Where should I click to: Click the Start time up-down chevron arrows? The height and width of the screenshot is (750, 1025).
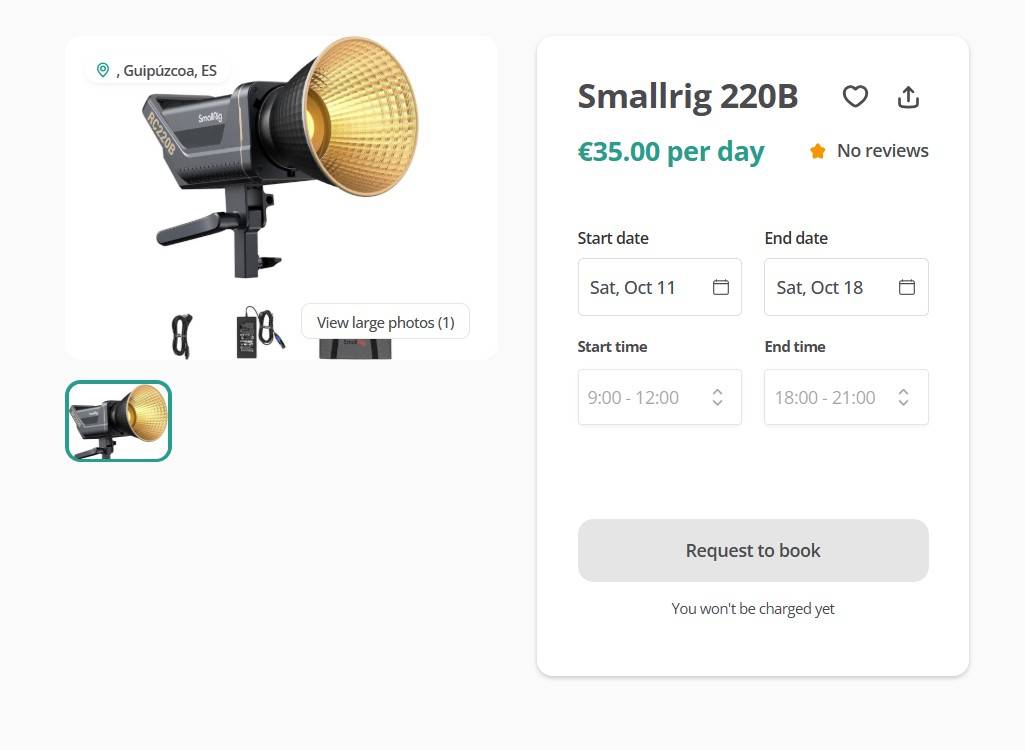coord(717,397)
